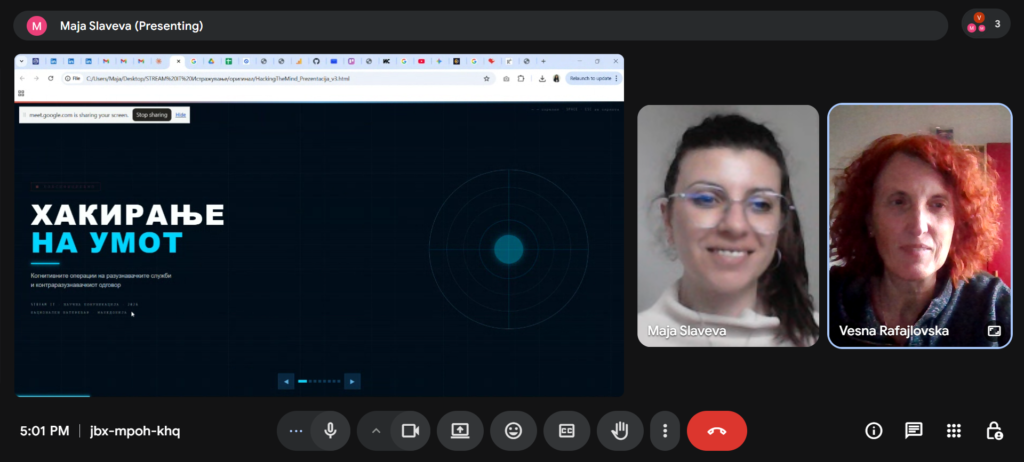Image resolution: width=1024 pixels, height=462 pixels.
Task: Toggle closed captions with the CC button
Action: pyautogui.click(x=566, y=431)
